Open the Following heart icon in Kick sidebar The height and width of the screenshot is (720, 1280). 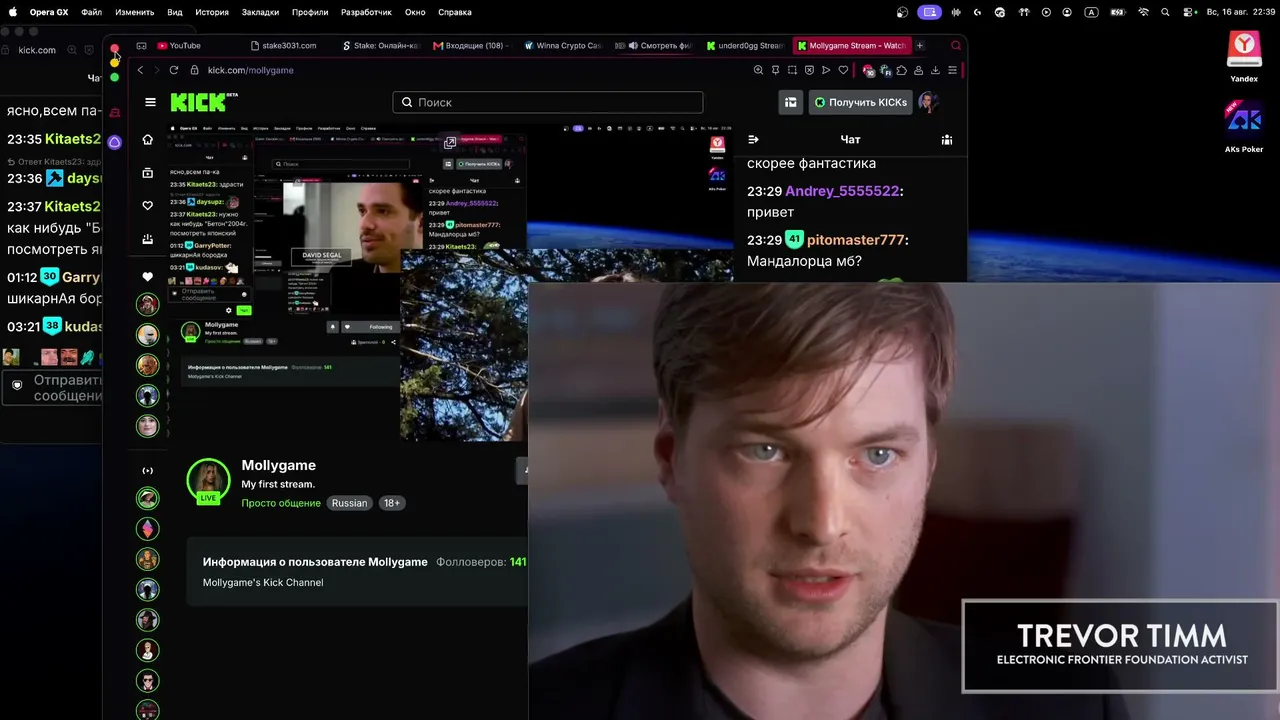point(148,206)
